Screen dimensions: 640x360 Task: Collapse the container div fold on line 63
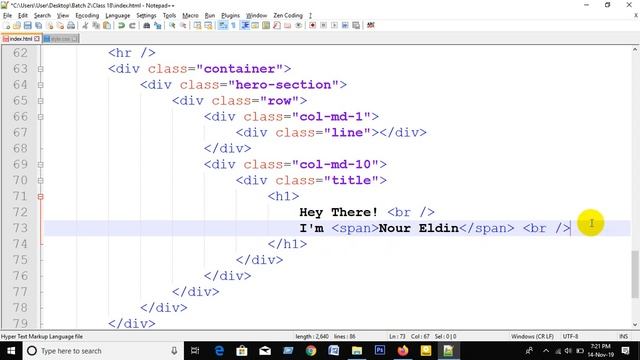[40, 69]
